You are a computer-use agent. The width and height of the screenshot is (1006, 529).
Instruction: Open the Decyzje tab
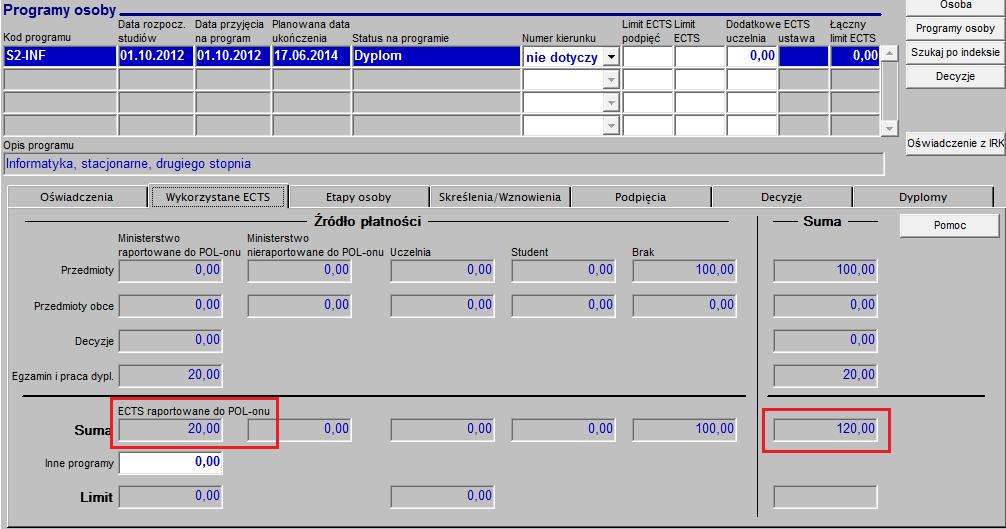point(781,197)
